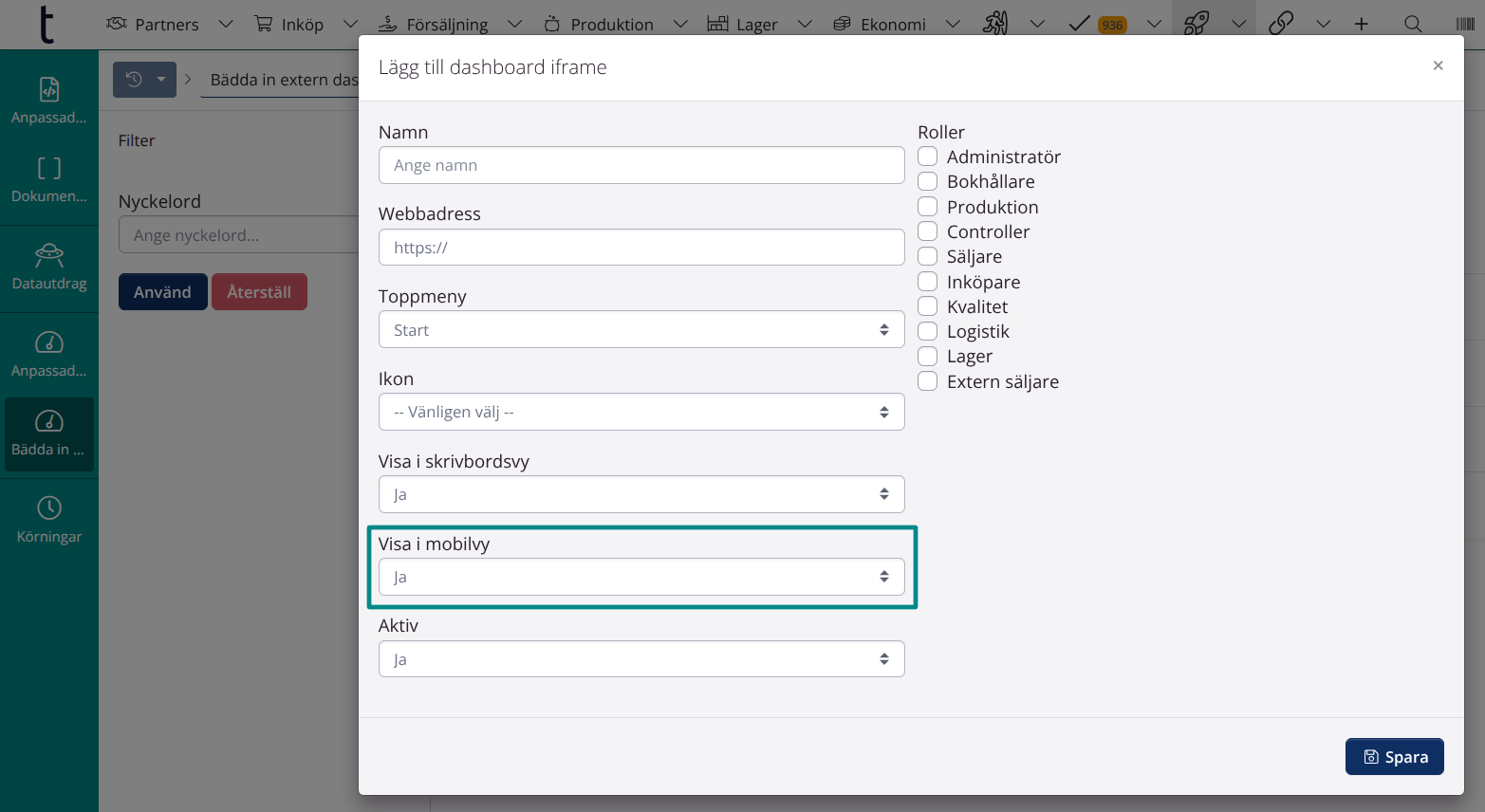The height and width of the screenshot is (812, 1485).
Task: Check the Administratör role checkbox
Action: [928, 157]
